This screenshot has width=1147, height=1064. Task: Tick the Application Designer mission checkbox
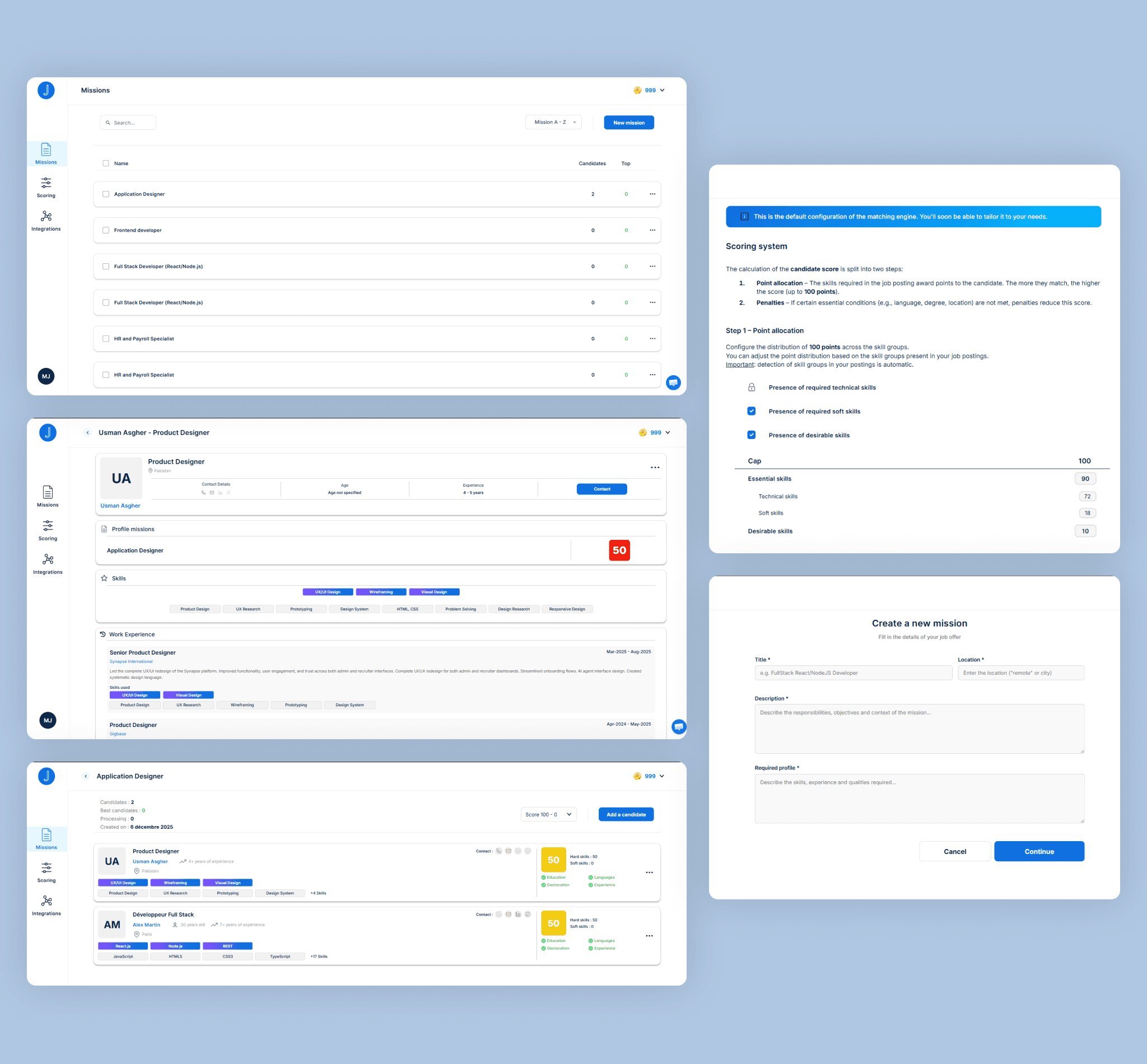tap(106, 194)
